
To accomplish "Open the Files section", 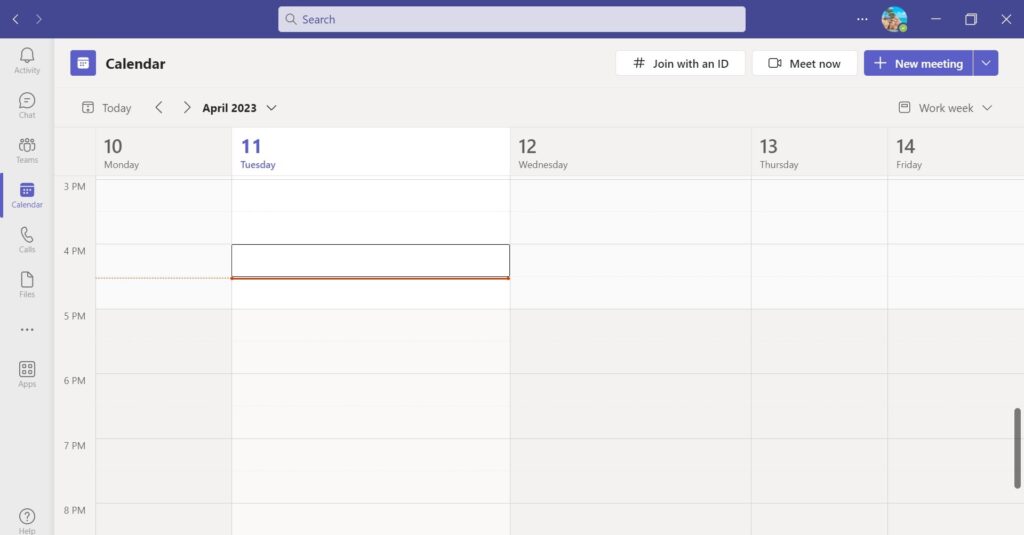I will (x=27, y=284).
